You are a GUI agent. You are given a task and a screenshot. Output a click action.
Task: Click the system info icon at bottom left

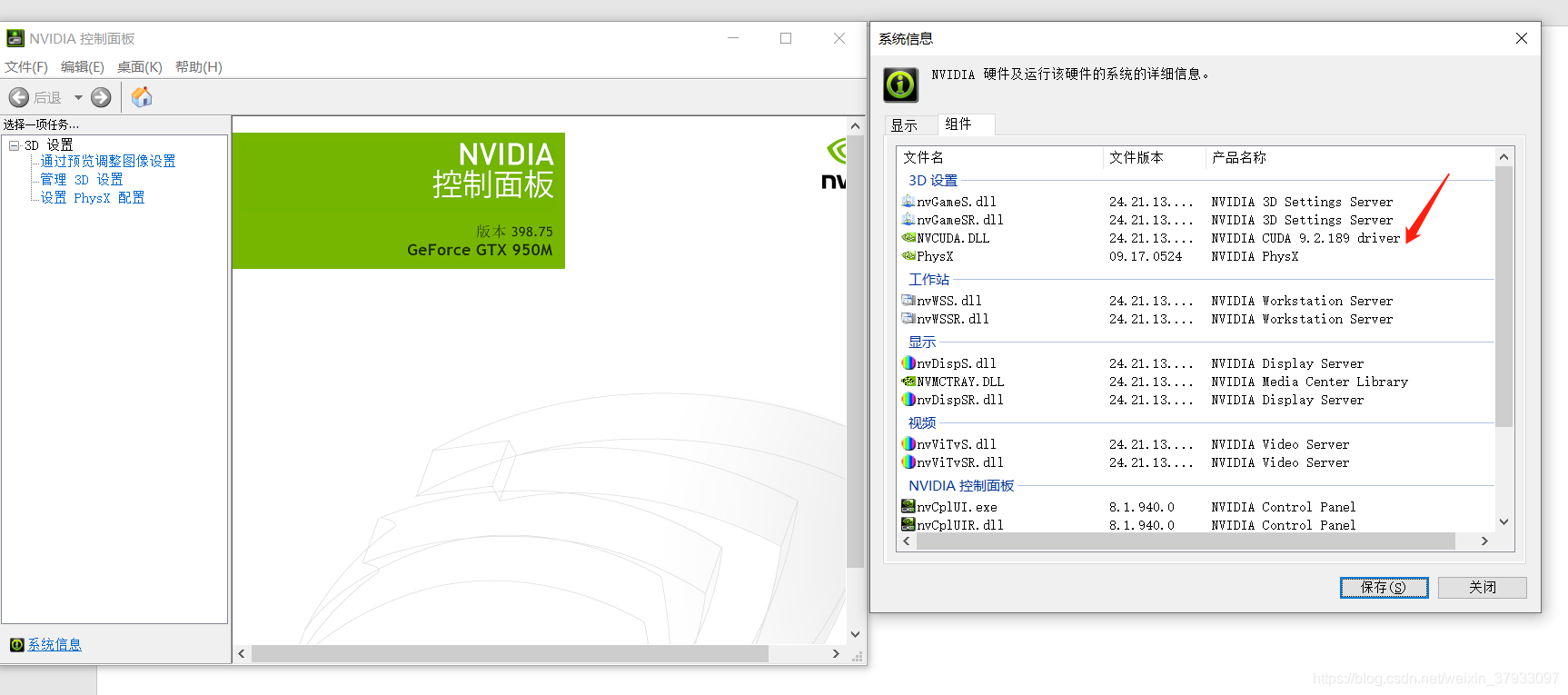(x=17, y=644)
